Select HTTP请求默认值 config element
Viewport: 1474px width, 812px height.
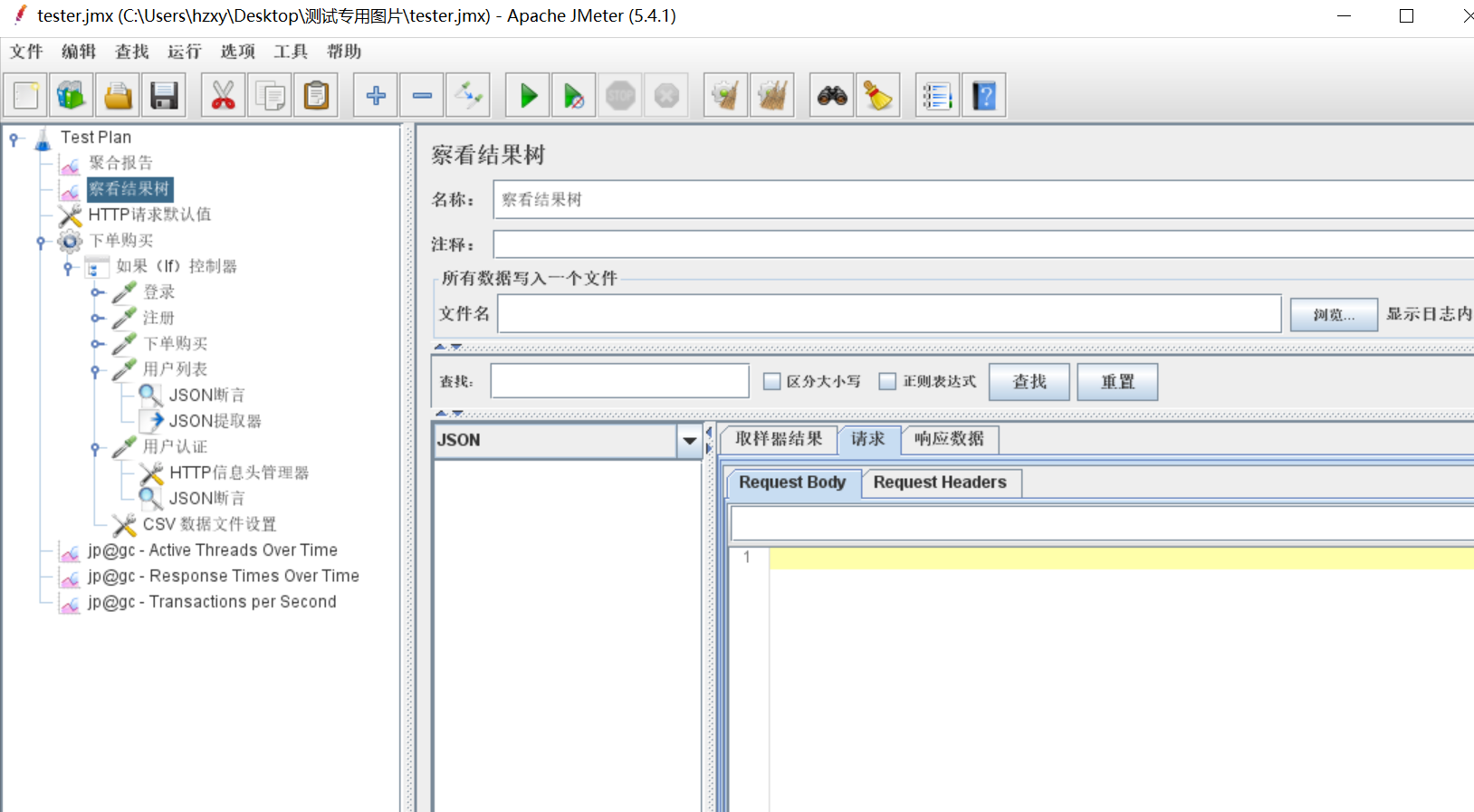(149, 215)
